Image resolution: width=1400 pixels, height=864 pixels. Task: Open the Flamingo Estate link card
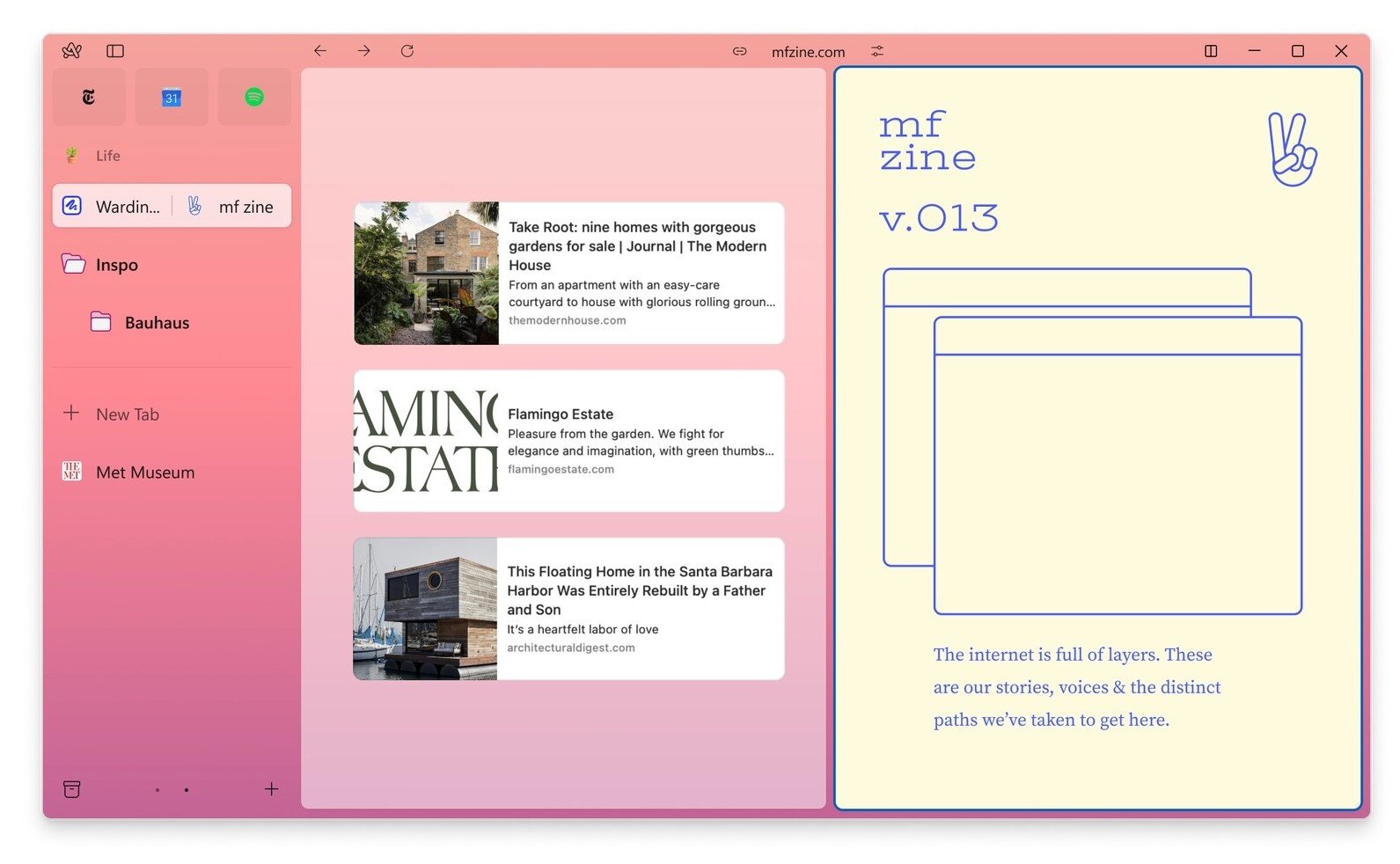(569, 441)
